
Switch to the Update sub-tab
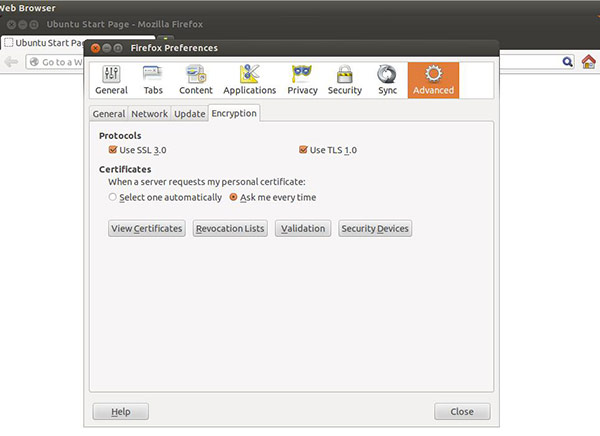tap(189, 114)
